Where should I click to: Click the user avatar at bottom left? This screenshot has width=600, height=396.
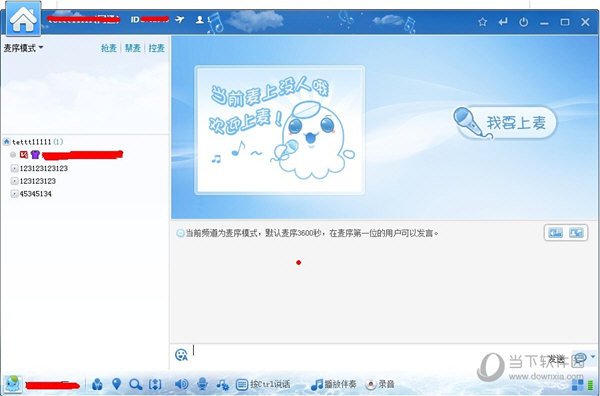pyautogui.click(x=13, y=384)
